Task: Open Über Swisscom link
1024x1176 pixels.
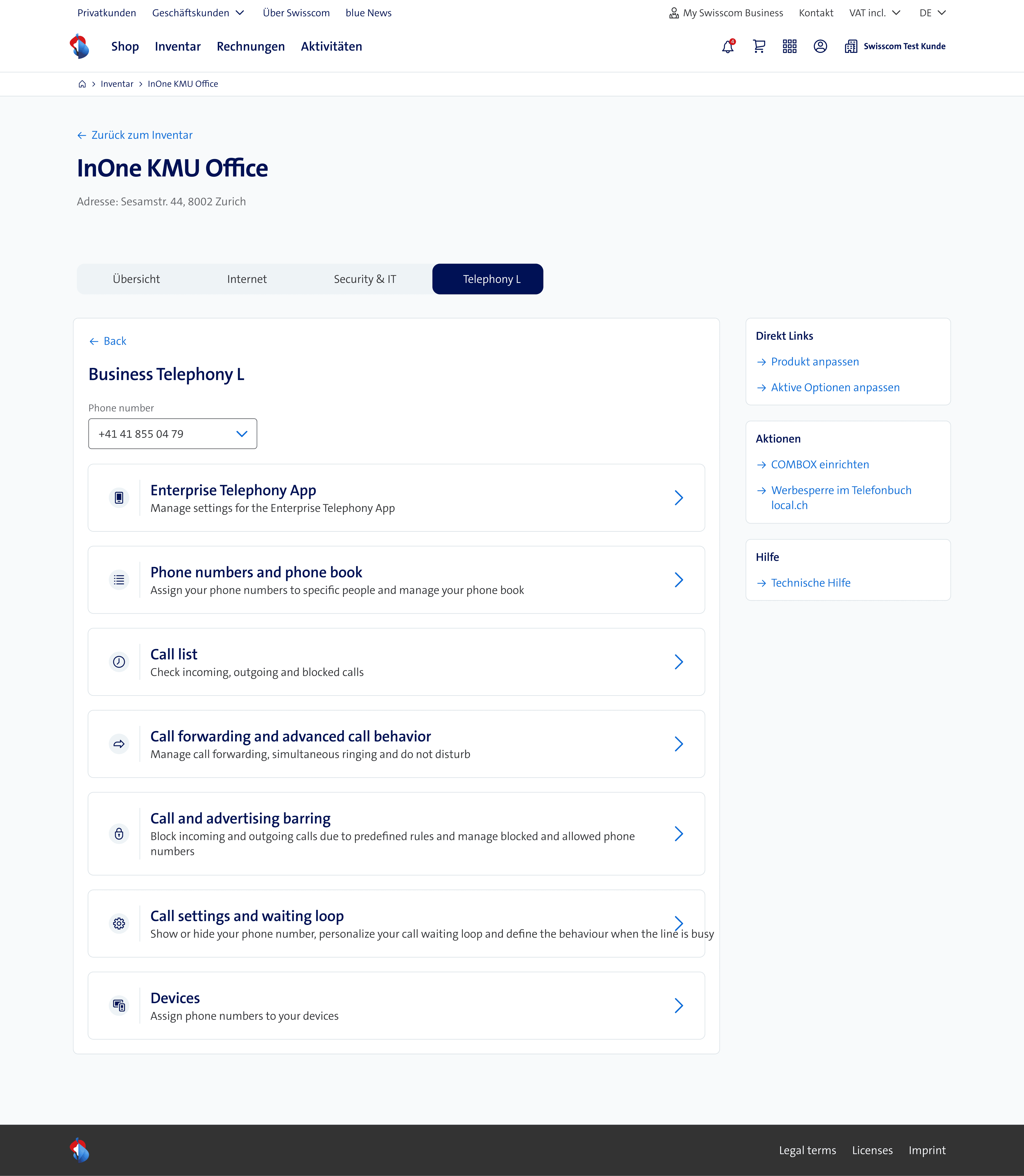Action: [296, 13]
